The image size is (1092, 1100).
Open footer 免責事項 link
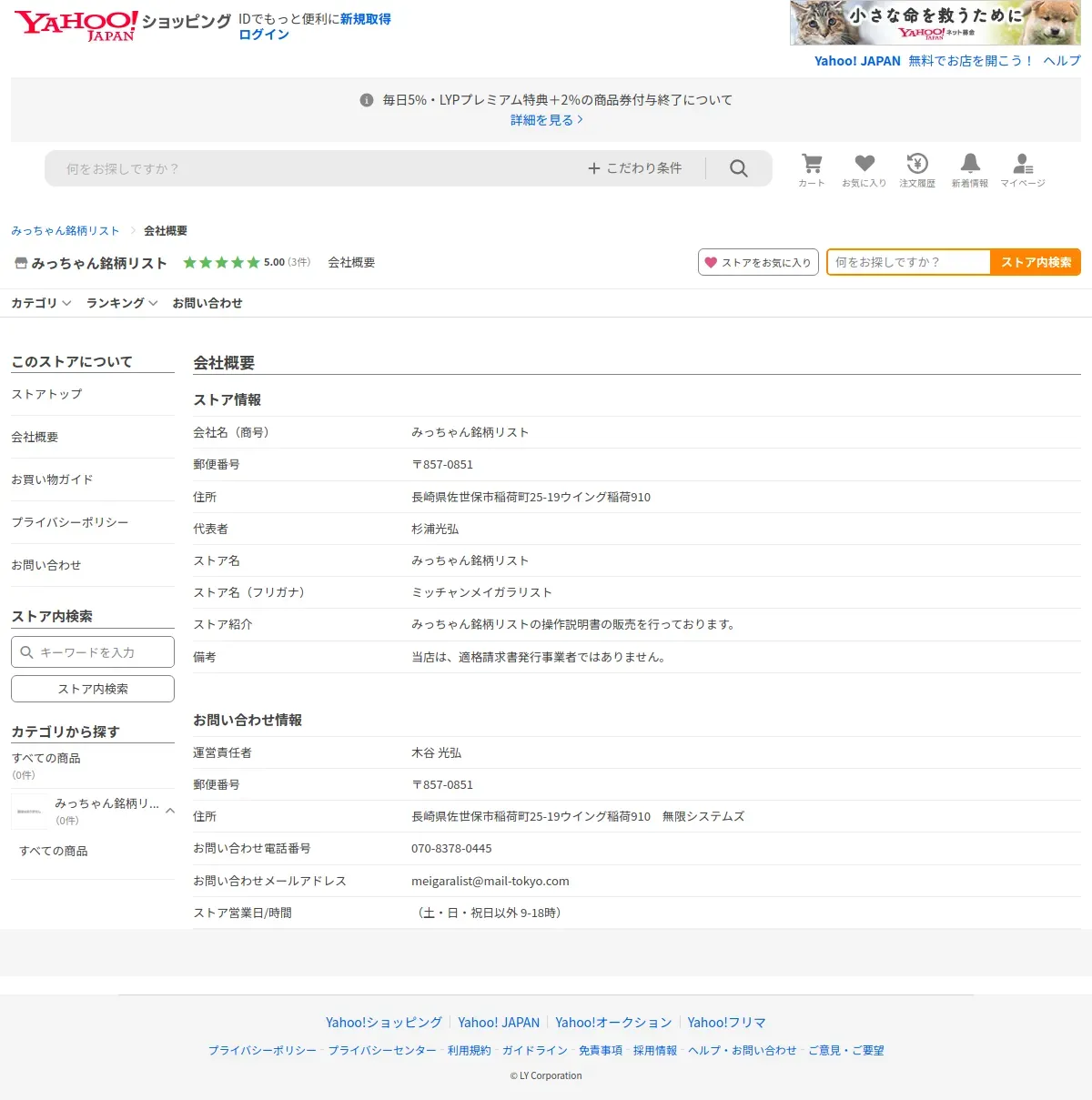pos(601,1050)
